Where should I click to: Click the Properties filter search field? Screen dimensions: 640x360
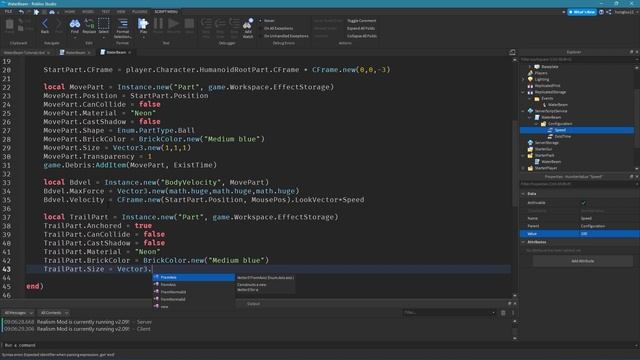pos(576,184)
